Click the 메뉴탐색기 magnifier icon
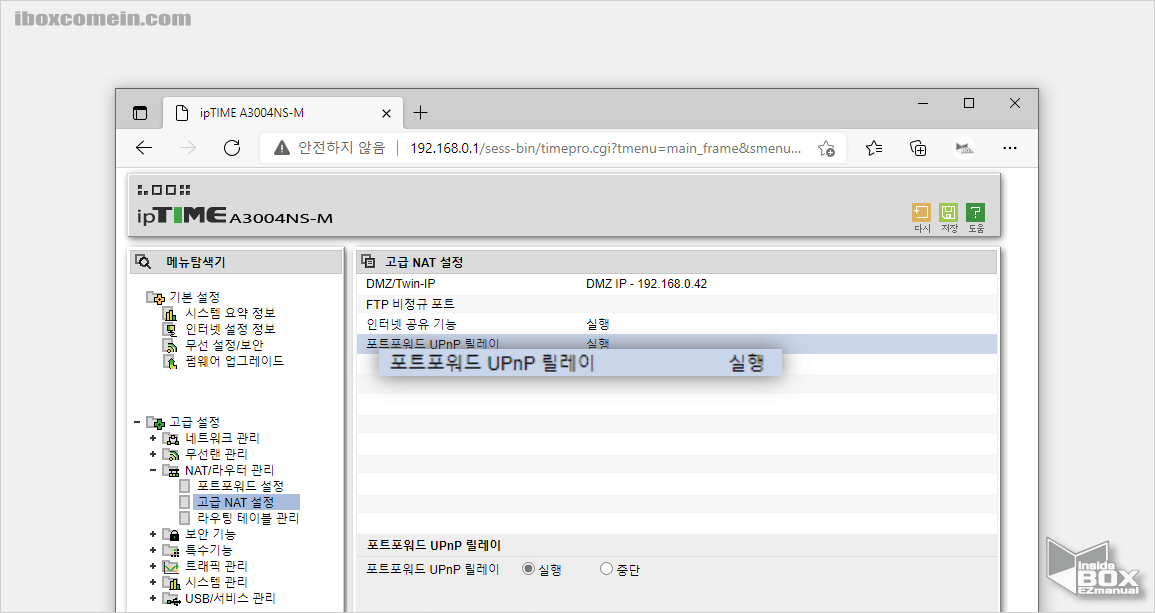This screenshot has height=613, width=1155. (x=143, y=261)
